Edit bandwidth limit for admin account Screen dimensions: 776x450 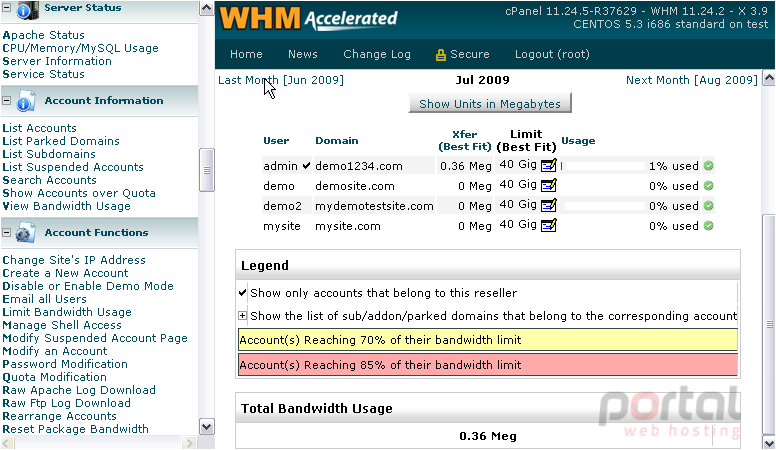point(548,165)
